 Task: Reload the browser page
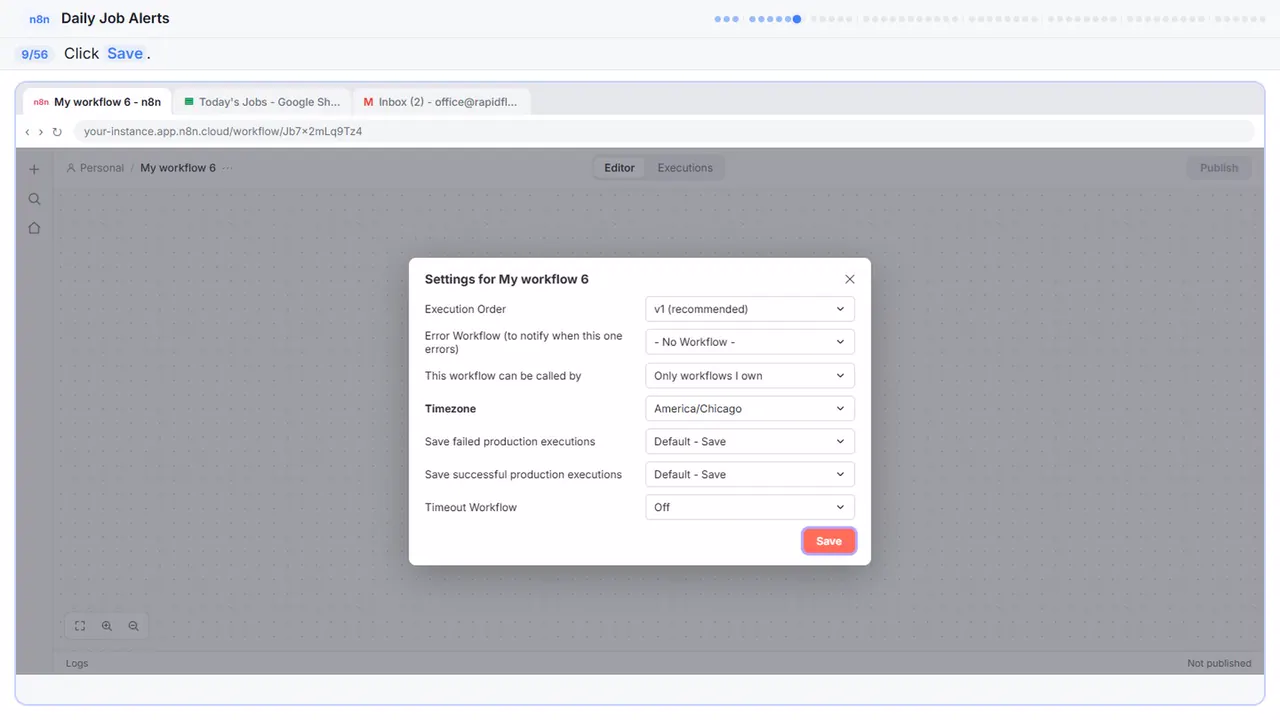pyautogui.click(x=57, y=132)
